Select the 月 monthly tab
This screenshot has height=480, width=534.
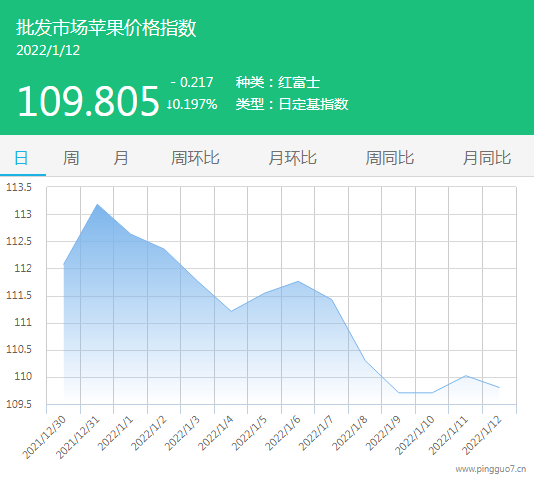coord(121,158)
